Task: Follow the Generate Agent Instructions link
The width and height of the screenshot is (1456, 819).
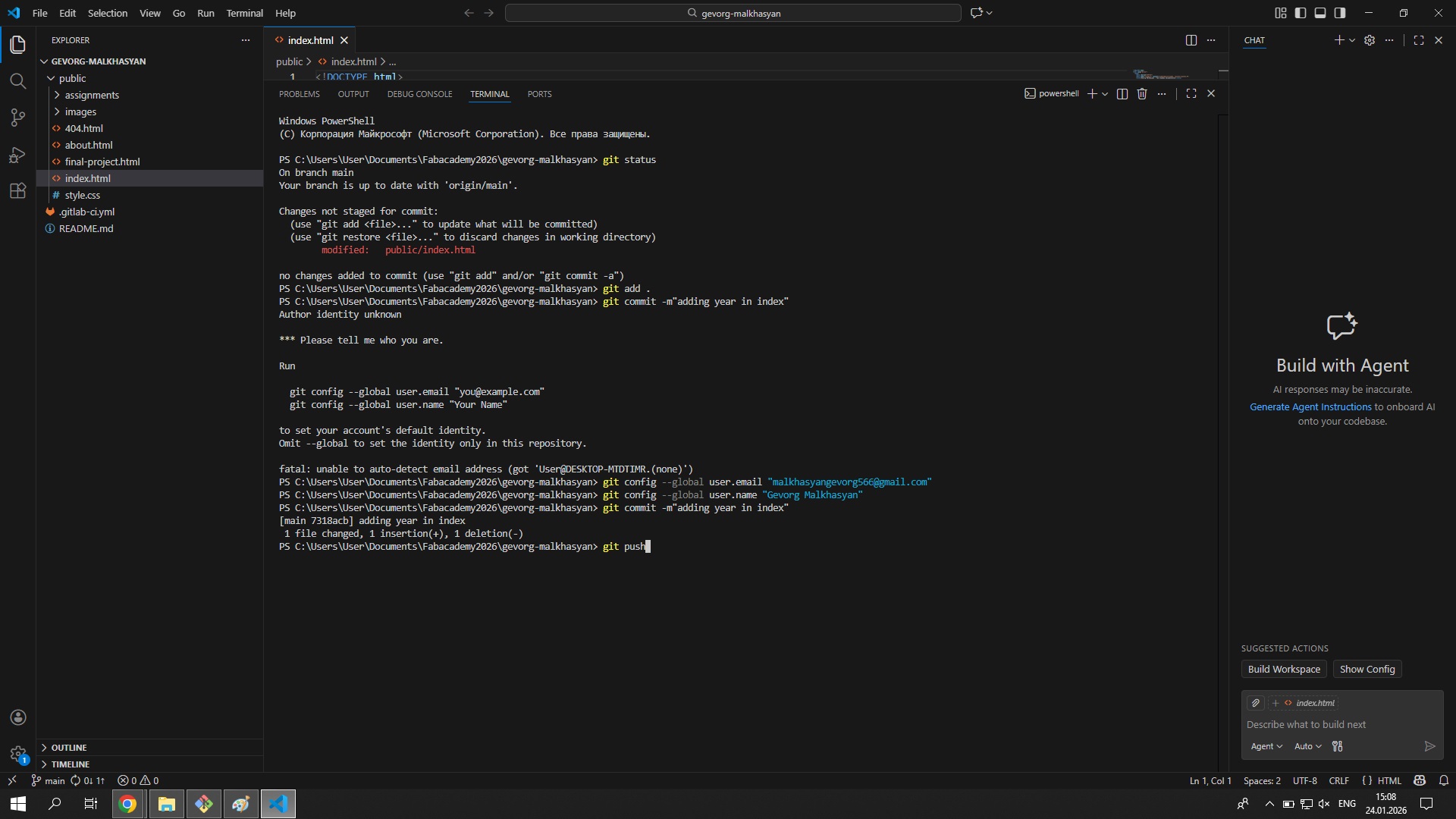Action: [1310, 406]
